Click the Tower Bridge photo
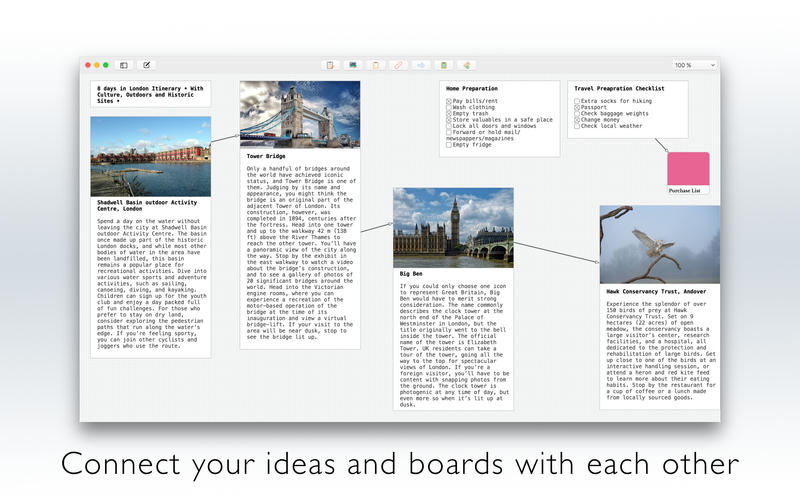This screenshot has width=800, height=500. [300, 114]
